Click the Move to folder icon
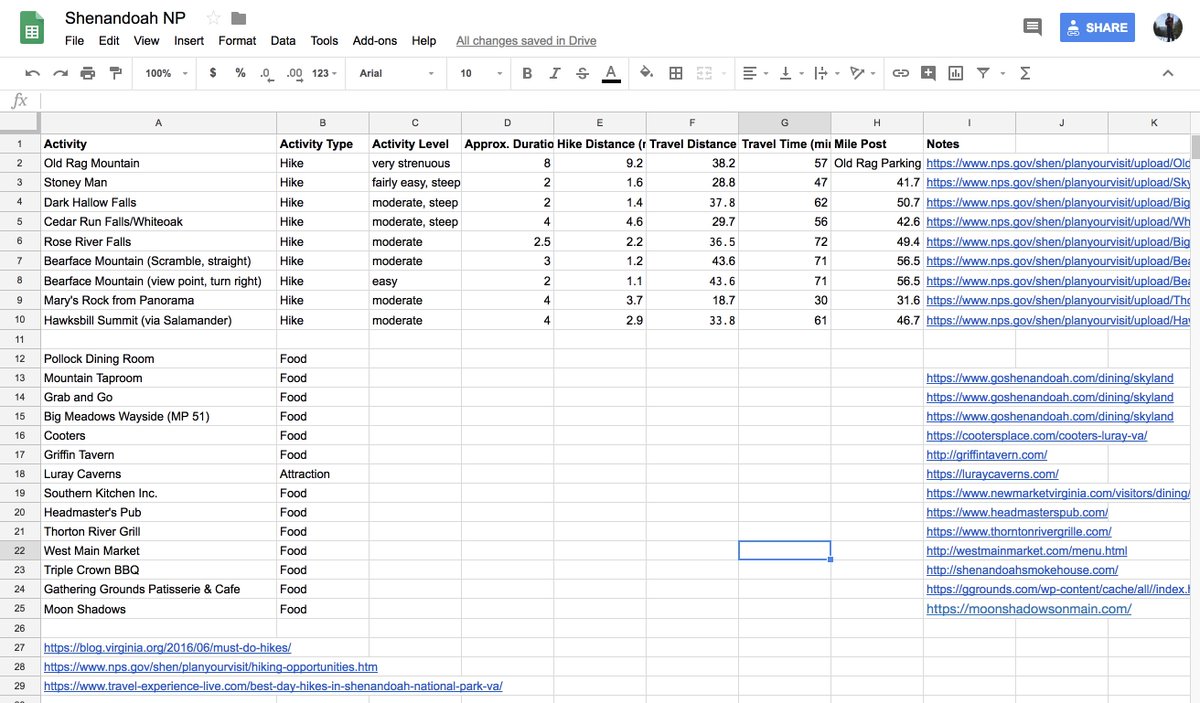Screen dimensions: 1200x703 tap(238, 18)
